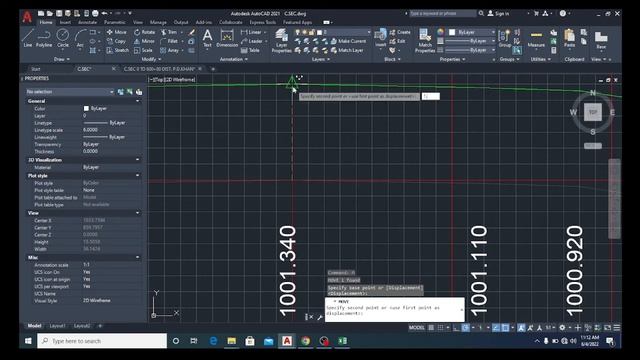Open Layer Properties manager

pos(282,40)
